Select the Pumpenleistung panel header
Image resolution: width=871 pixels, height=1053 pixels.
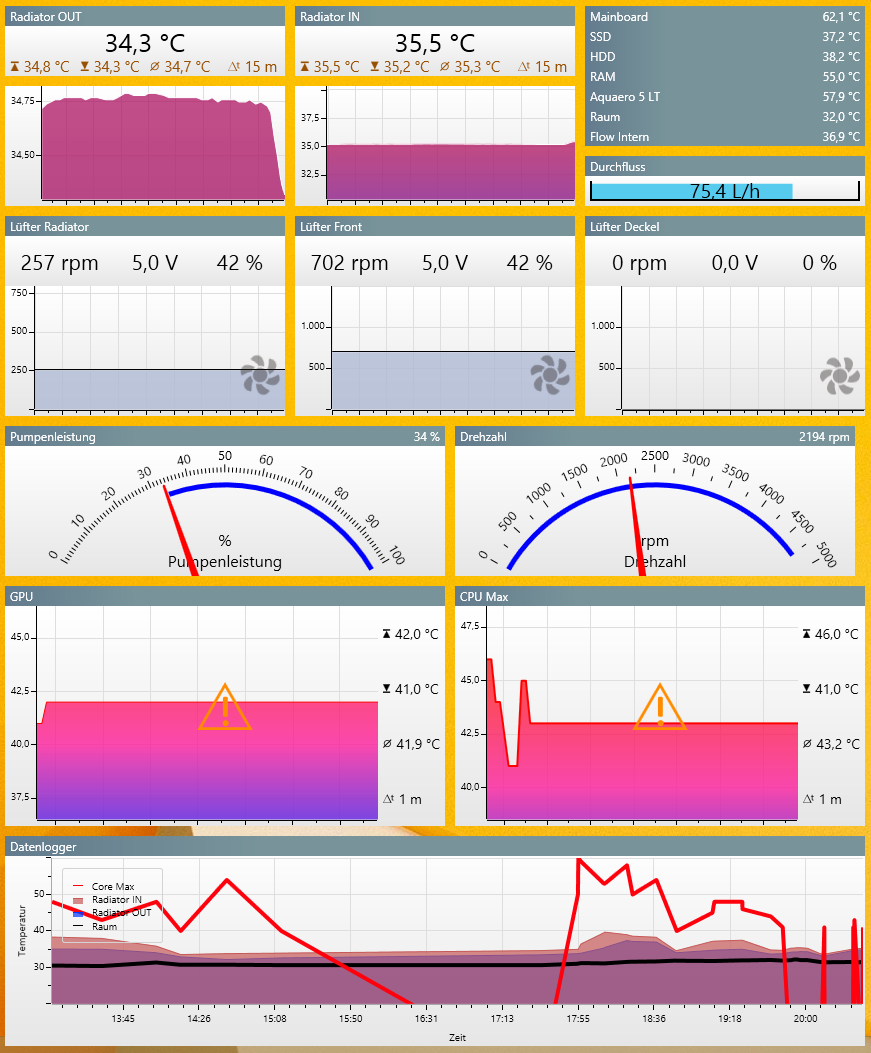[x=224, y=437]
